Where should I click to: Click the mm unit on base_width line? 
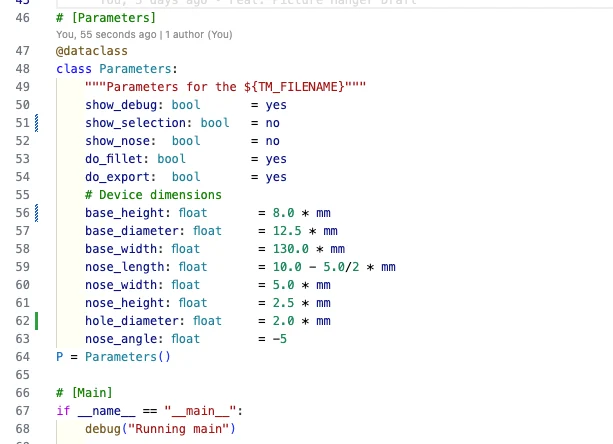[337, 249]
